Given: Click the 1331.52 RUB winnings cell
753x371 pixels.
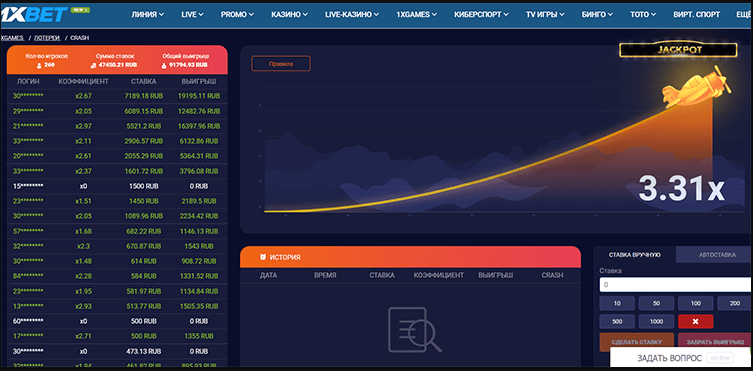Looking at the screenshot, I should pyautogui.click(x=199, y=276).
